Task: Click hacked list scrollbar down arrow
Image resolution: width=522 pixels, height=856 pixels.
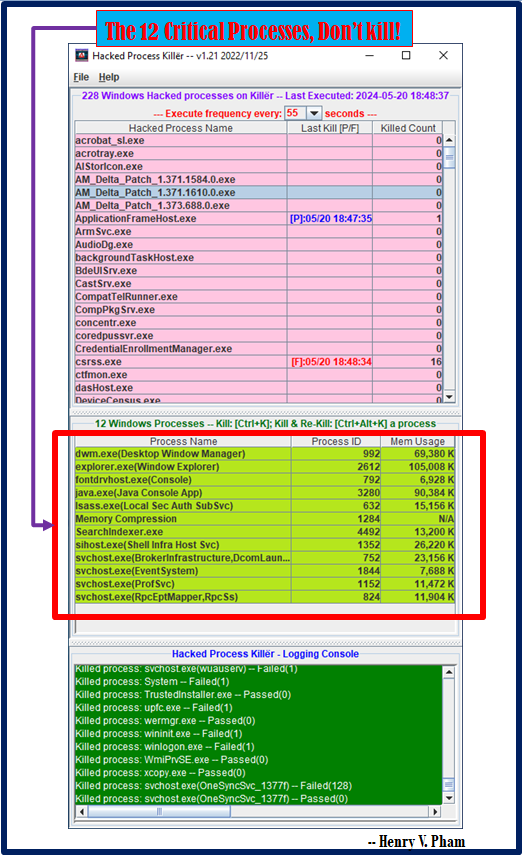Action: (449, 397)
